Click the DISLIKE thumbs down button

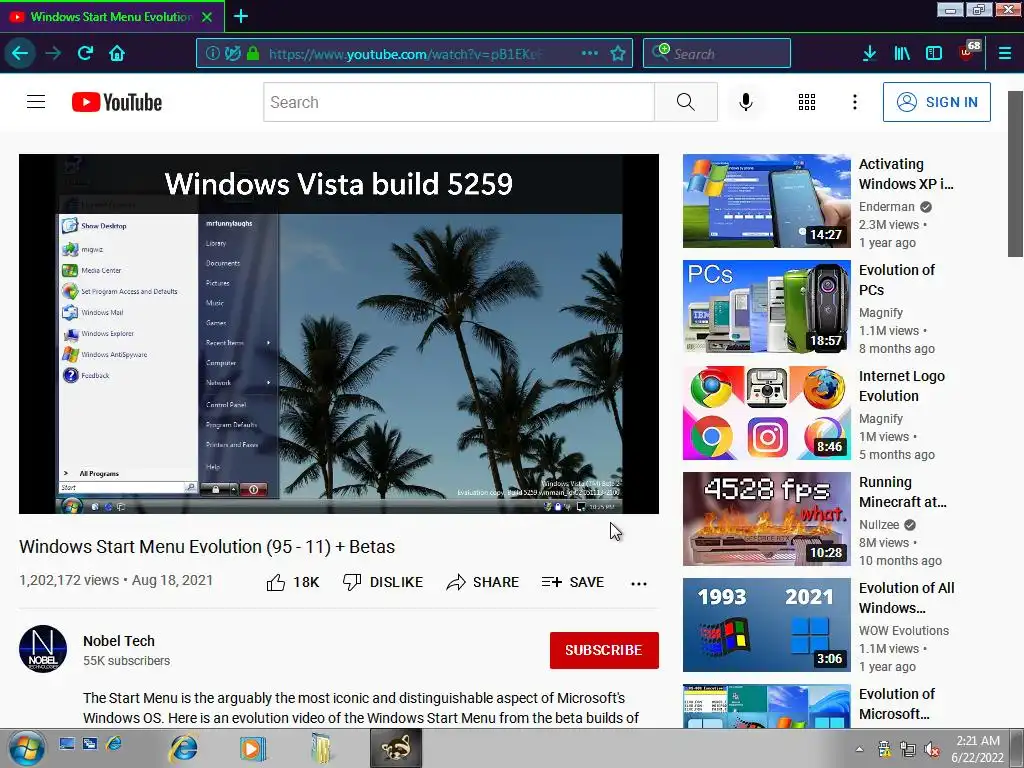click(x=383, y=582)
